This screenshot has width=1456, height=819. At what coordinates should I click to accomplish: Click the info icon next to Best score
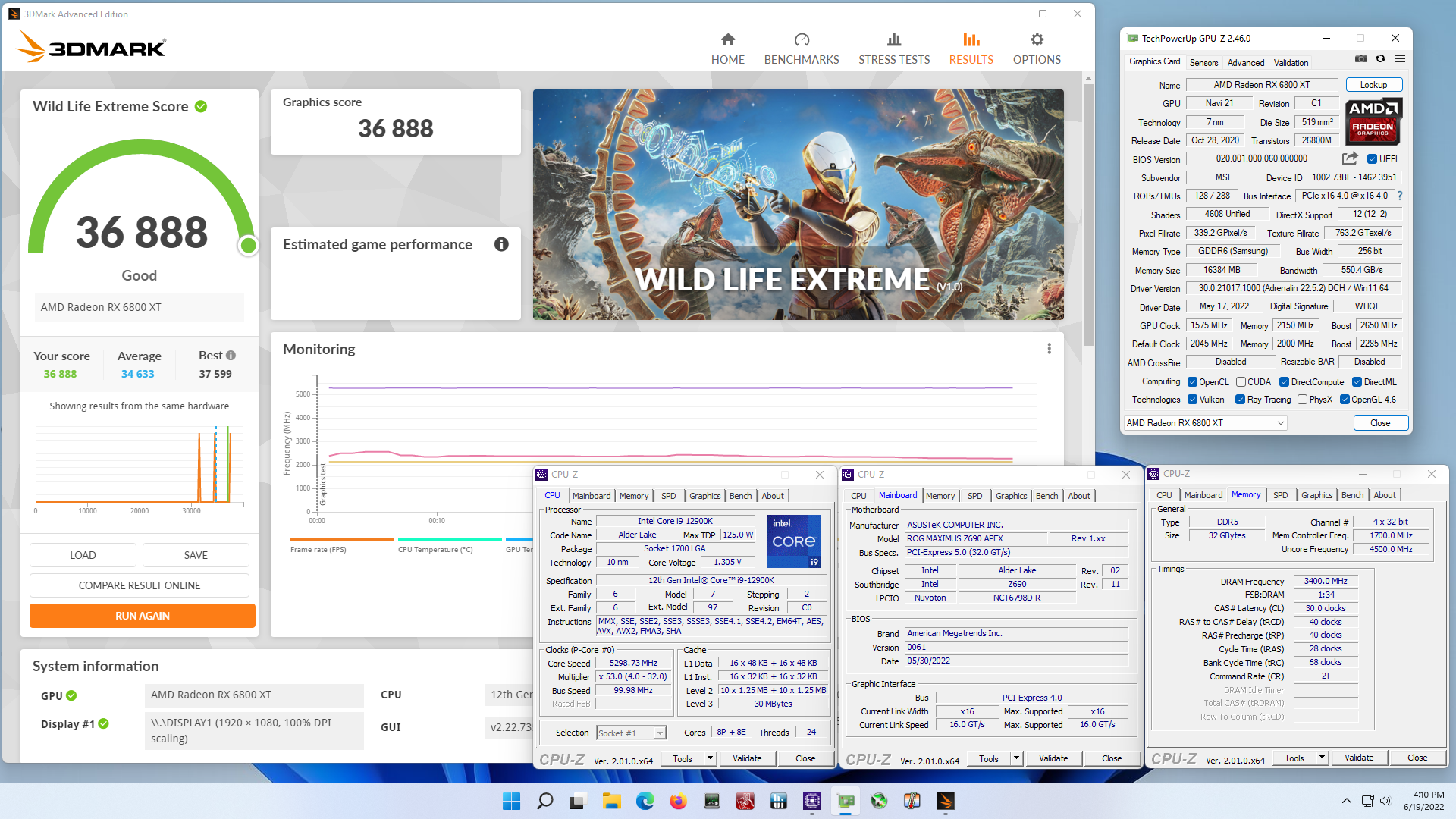[x=231, y=355]
